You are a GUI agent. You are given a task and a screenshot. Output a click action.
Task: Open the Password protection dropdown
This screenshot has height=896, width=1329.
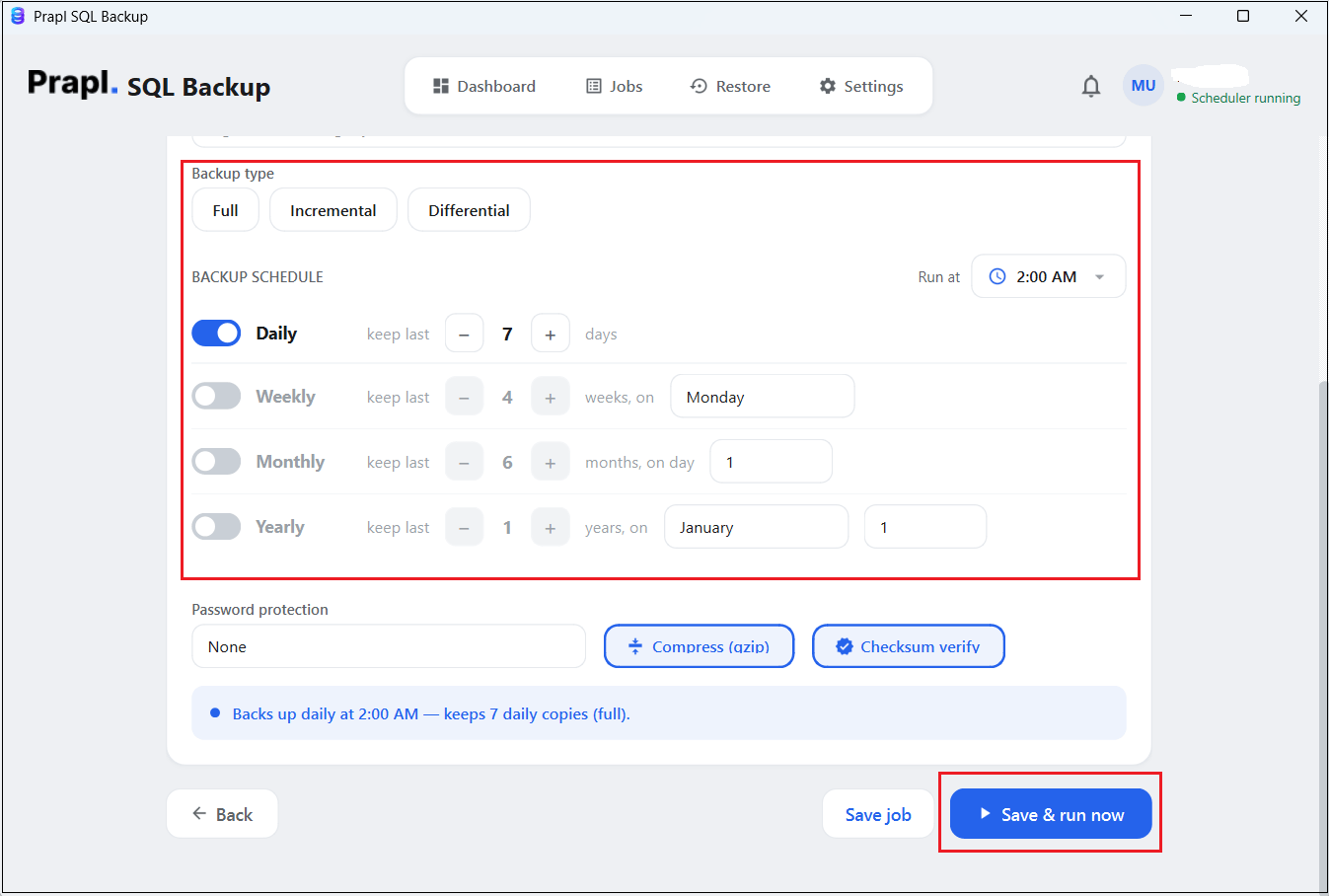point(389,646)
